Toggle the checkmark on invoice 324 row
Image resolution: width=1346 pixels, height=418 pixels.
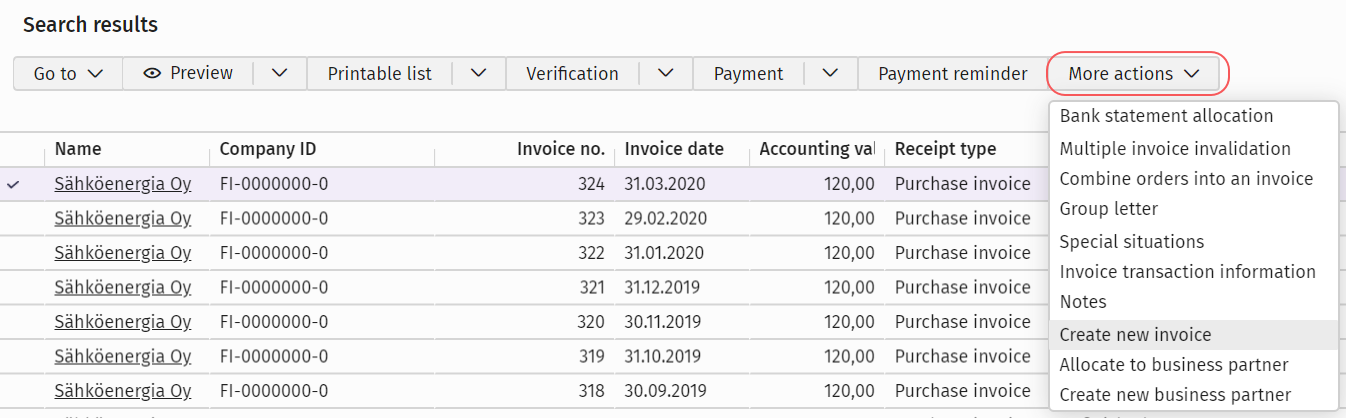[x=13, y=184]
